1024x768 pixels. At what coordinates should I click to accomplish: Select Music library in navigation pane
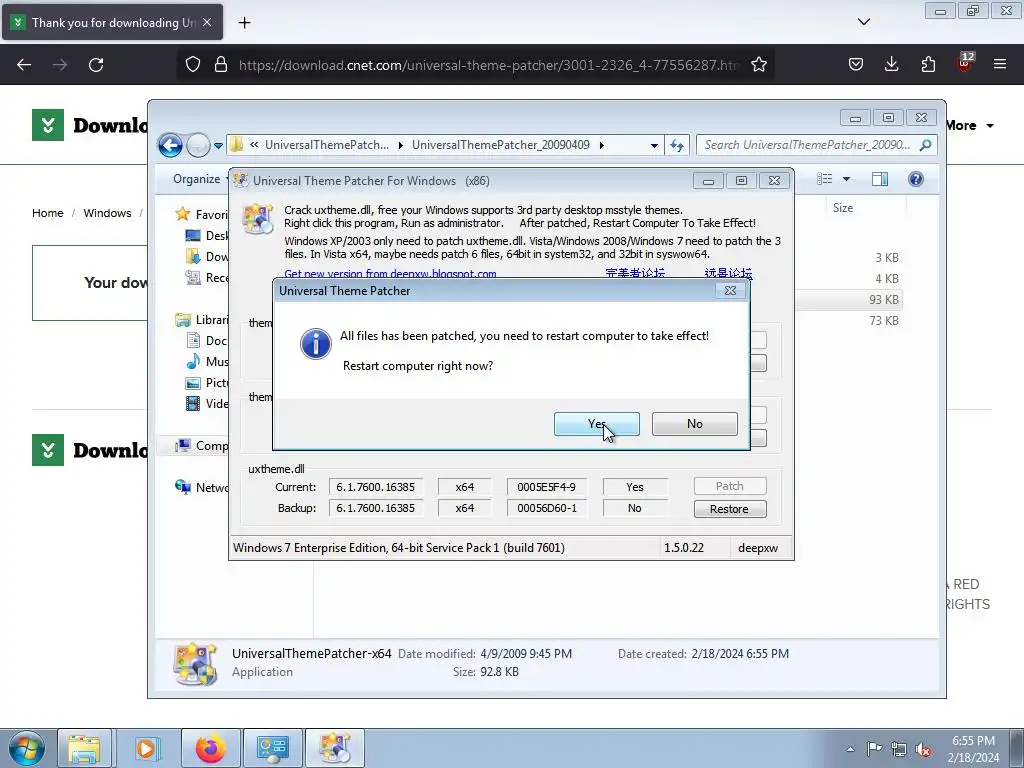[207, 361]
